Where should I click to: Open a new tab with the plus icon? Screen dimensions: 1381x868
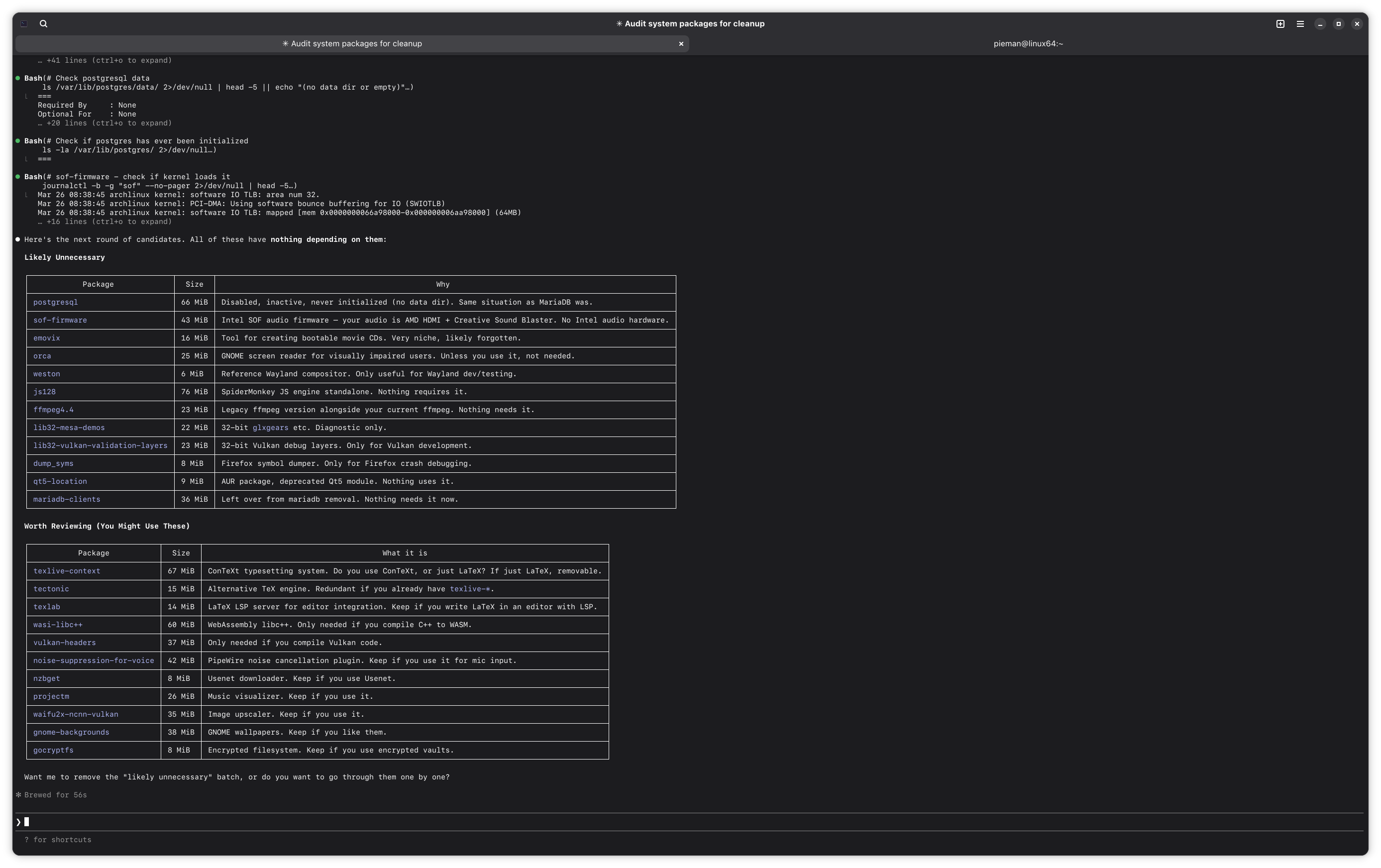point(1280,23)
